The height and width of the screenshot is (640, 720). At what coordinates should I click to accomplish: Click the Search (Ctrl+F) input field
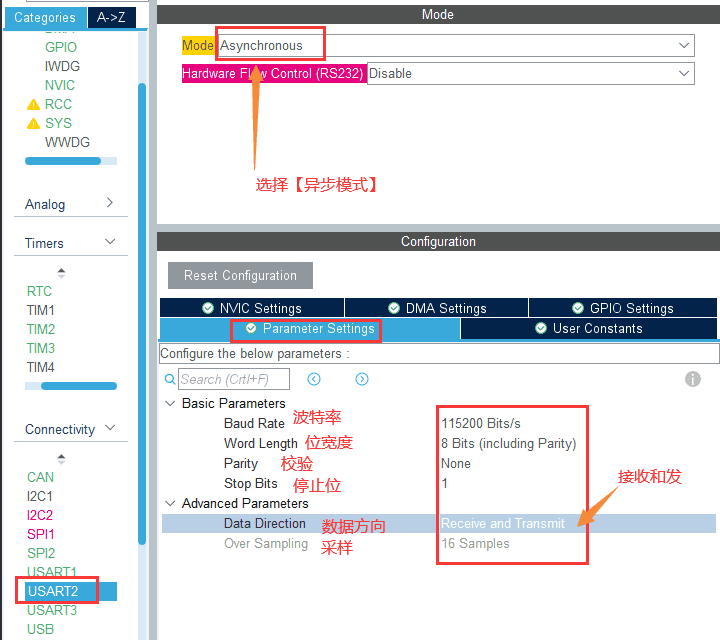[233, 379]
